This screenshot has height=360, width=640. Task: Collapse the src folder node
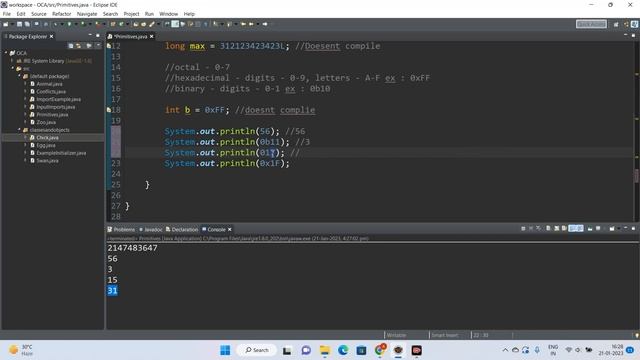click(12, 69)
